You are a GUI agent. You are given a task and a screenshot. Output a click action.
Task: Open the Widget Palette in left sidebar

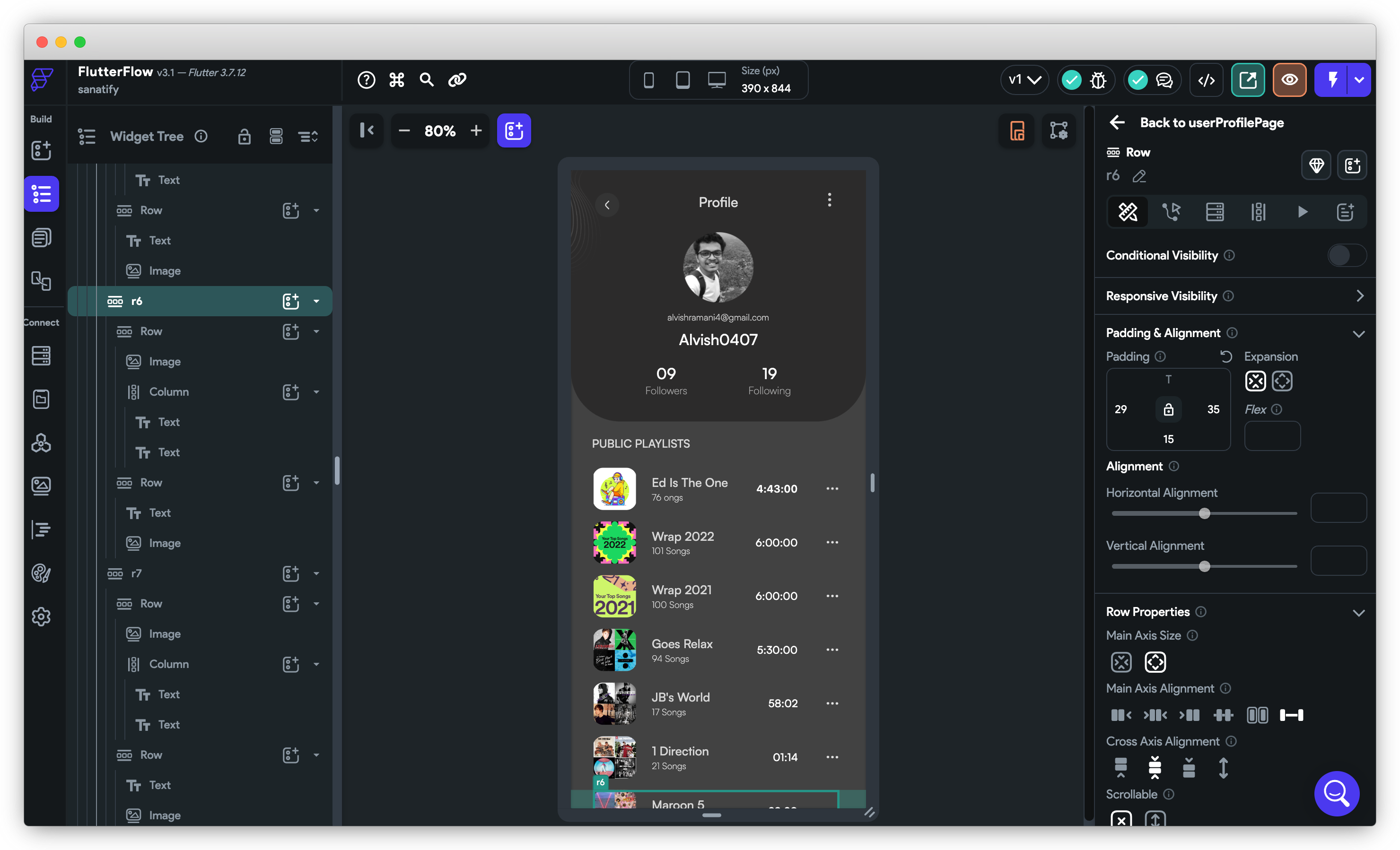tap(41, 150)
